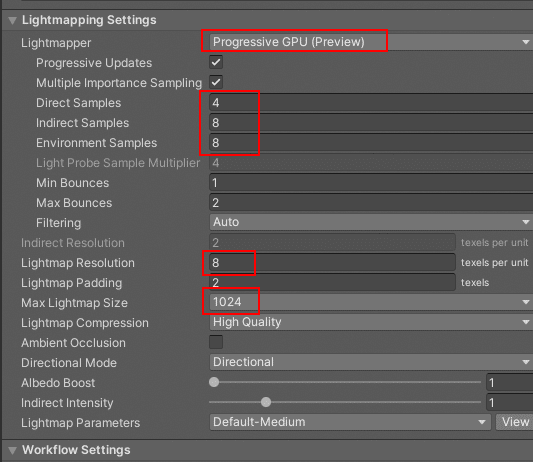Click the Lightmap Padding field
This screenshot has width=533, height=462.
332,283
